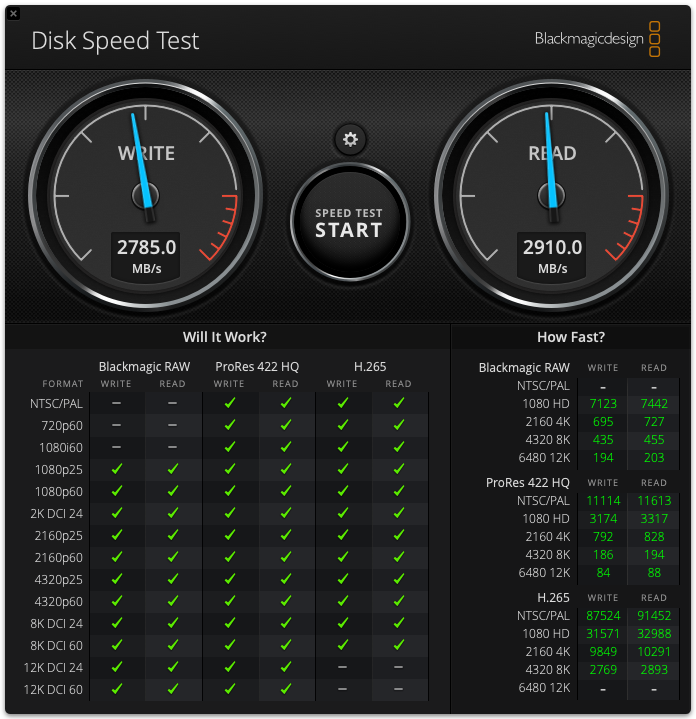
Task: Click H.265 NTSC/PAL read value 91452
Action: 654,616
